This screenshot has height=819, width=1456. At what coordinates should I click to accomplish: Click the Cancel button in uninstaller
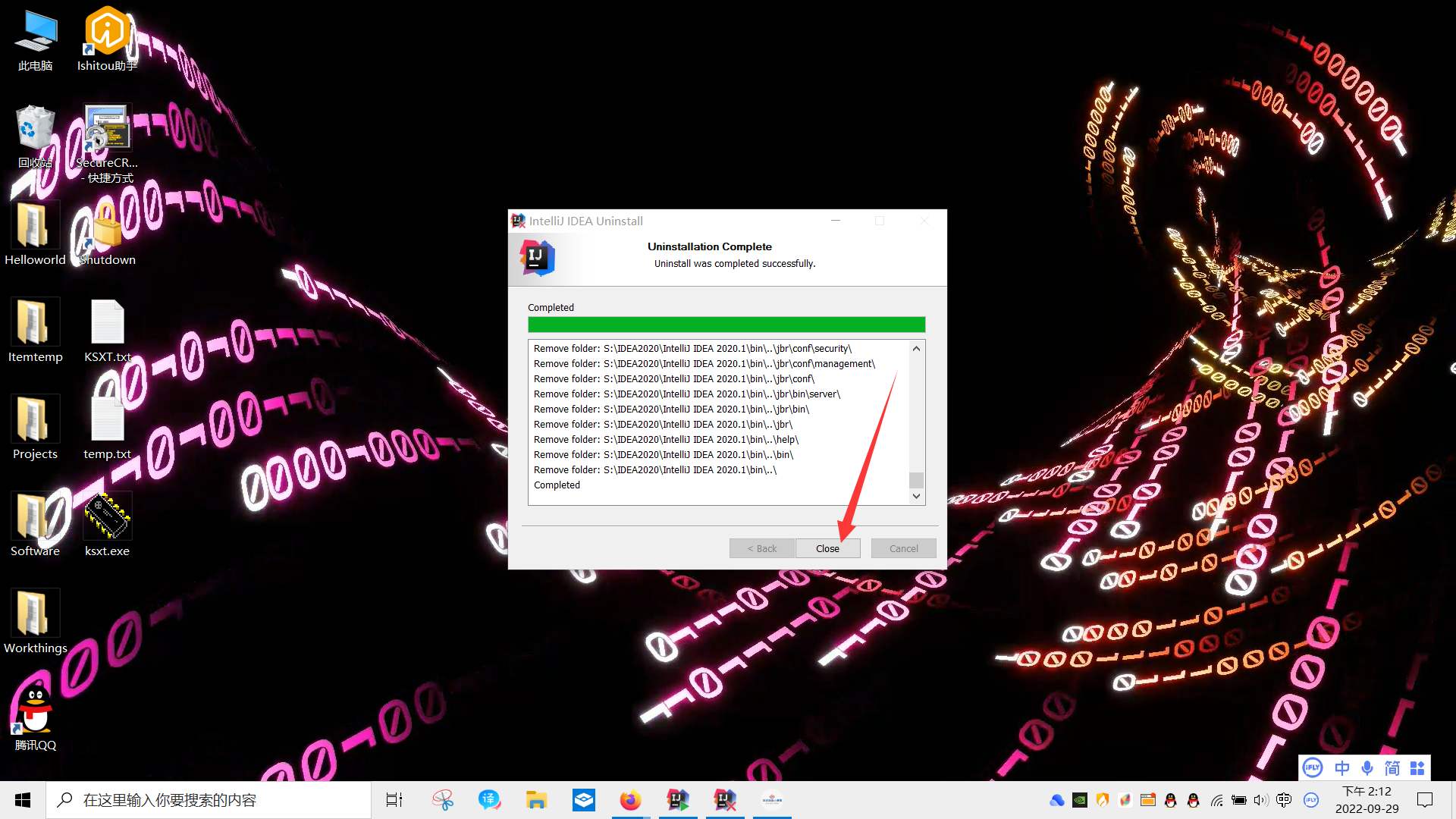pos(903,548)
